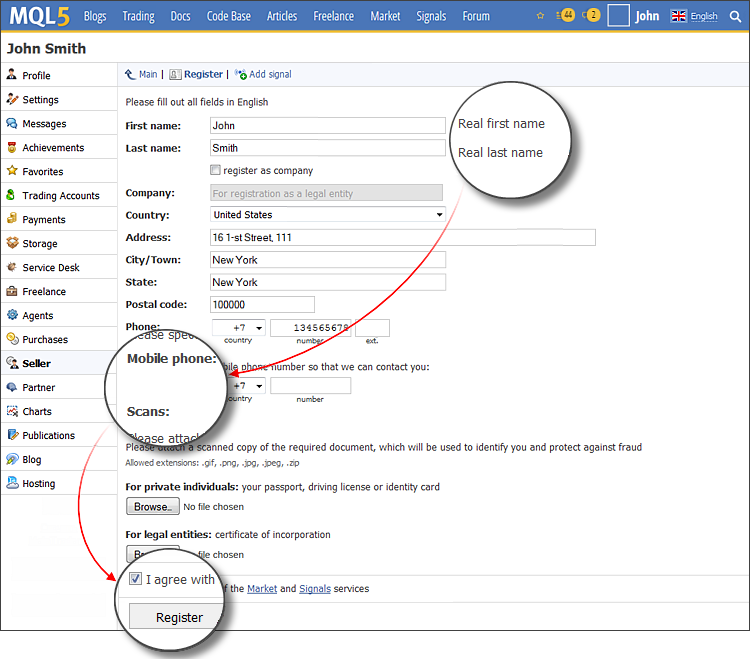Follow the Market services link
The width and height of the screenshot is (750, 659).
point(262,588)
